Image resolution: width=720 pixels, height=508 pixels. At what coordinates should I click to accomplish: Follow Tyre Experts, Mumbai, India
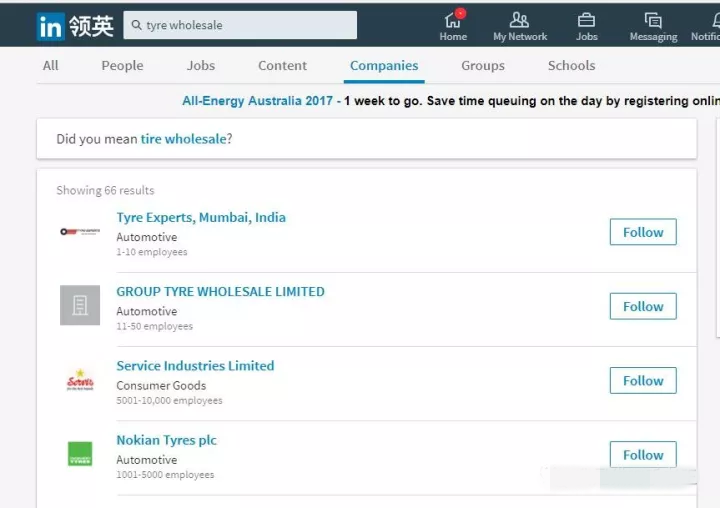click(643, 232)
